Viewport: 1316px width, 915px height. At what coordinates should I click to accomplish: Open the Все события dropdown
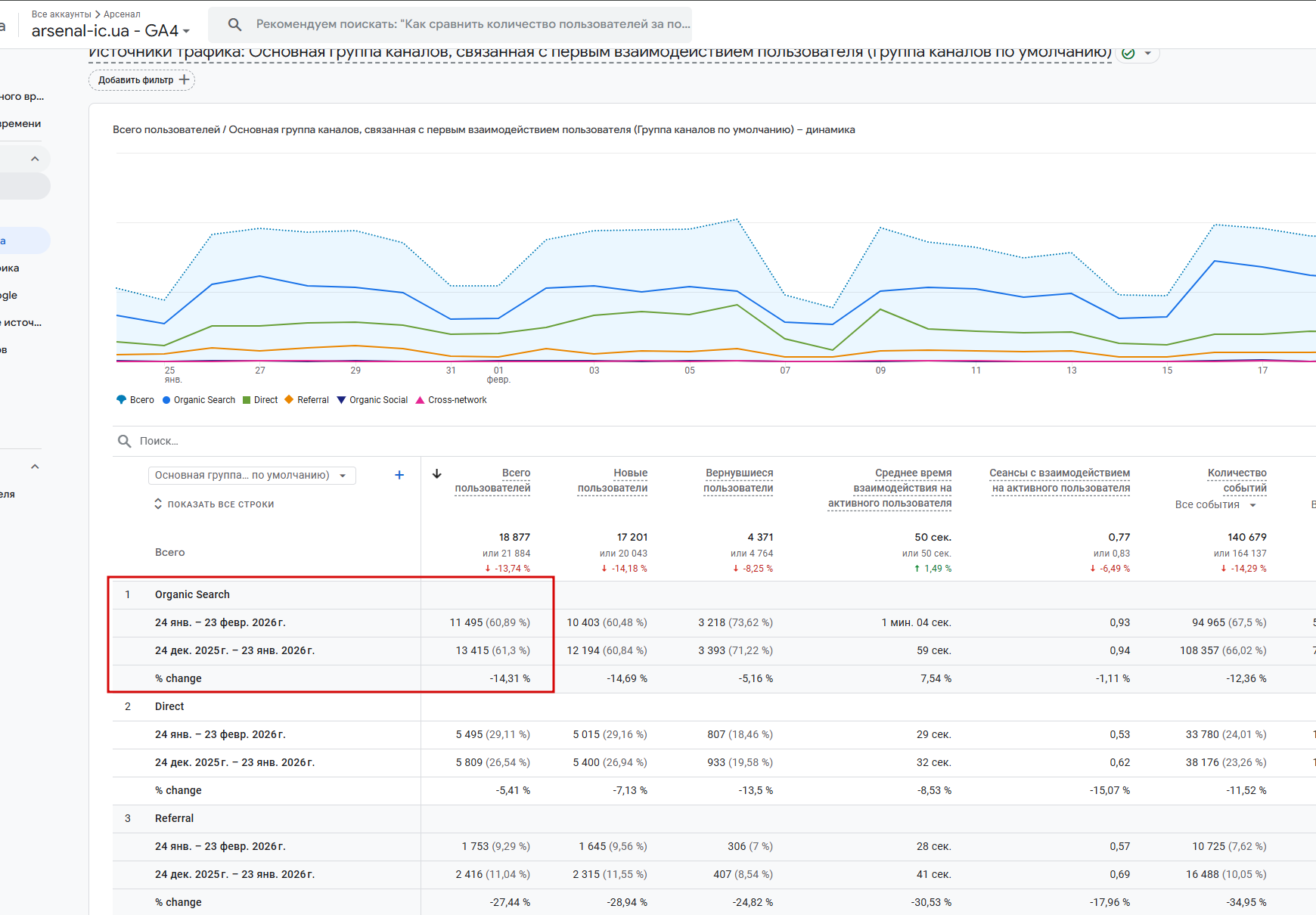tap(1215, 504)
